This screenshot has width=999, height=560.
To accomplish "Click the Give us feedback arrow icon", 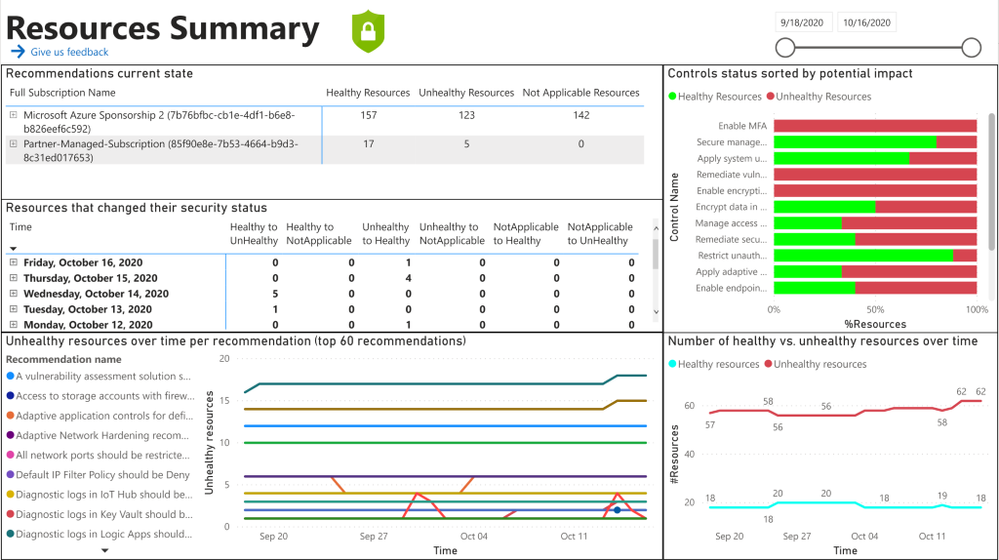I will [x=18, y=52].
